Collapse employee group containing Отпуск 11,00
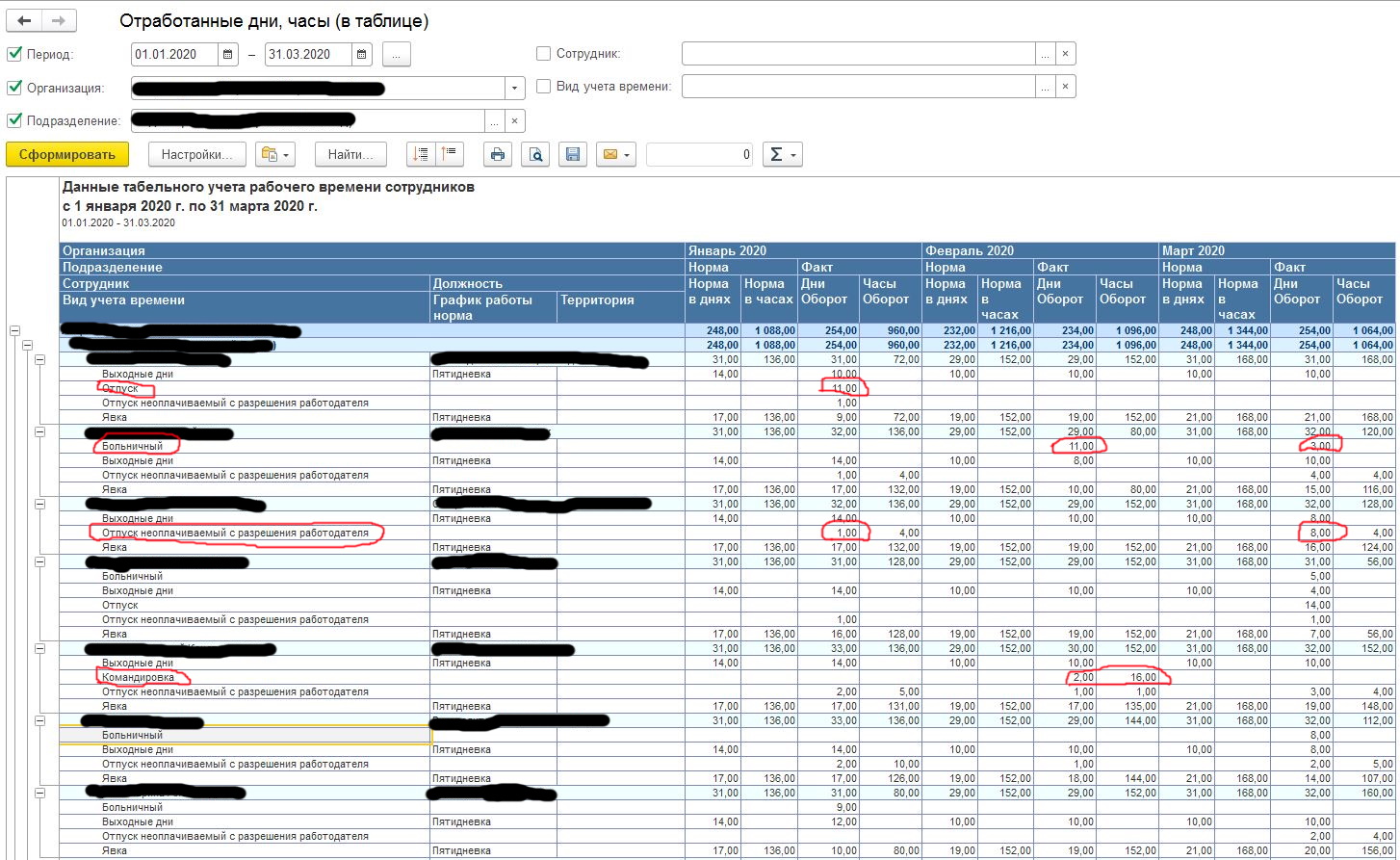Viewport: 1400px width, 860px height. 40,359
